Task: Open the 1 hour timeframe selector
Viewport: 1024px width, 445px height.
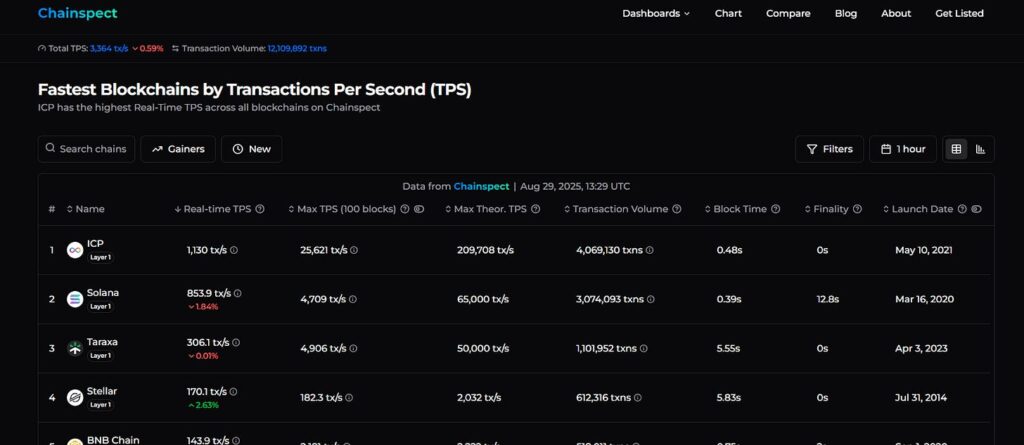Action: (903, 149)
